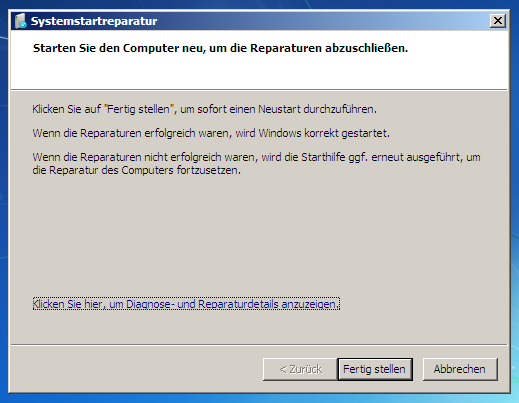Click the blue desktop background below the dialog
This screenshot has width=519, height=403.
259,398
